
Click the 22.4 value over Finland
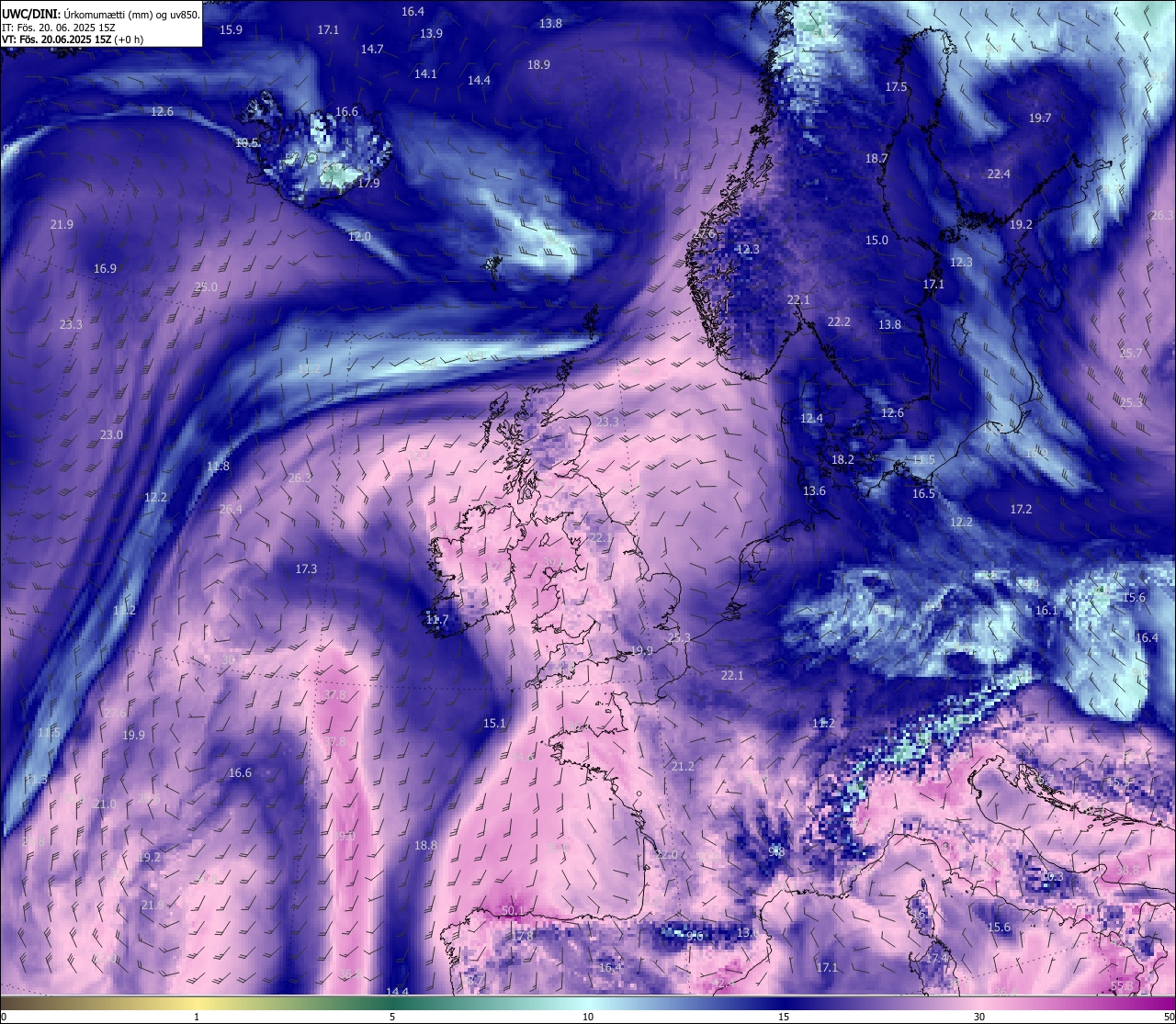tap(999, 174)
